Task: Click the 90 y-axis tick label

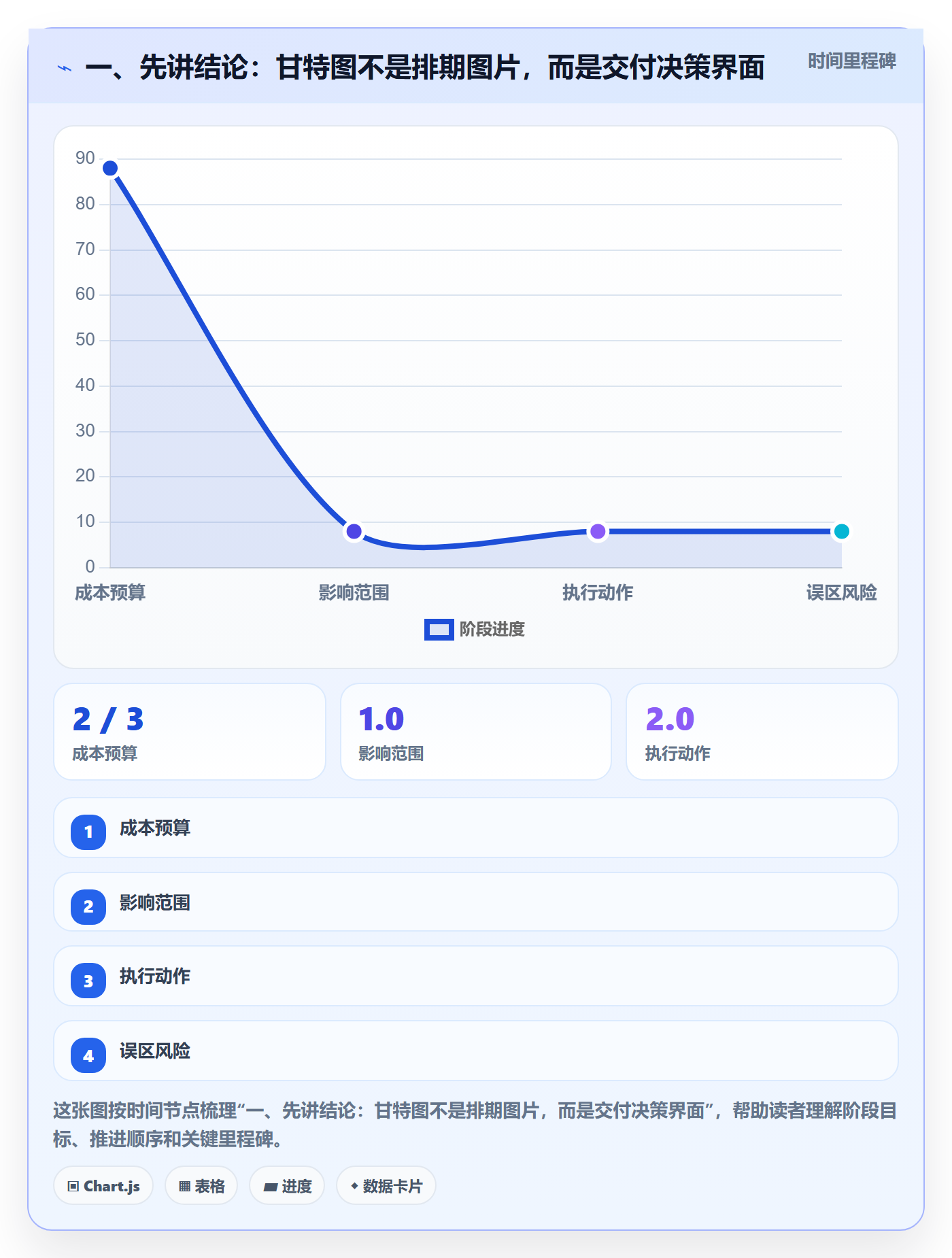Action: [x=85, y=158]
